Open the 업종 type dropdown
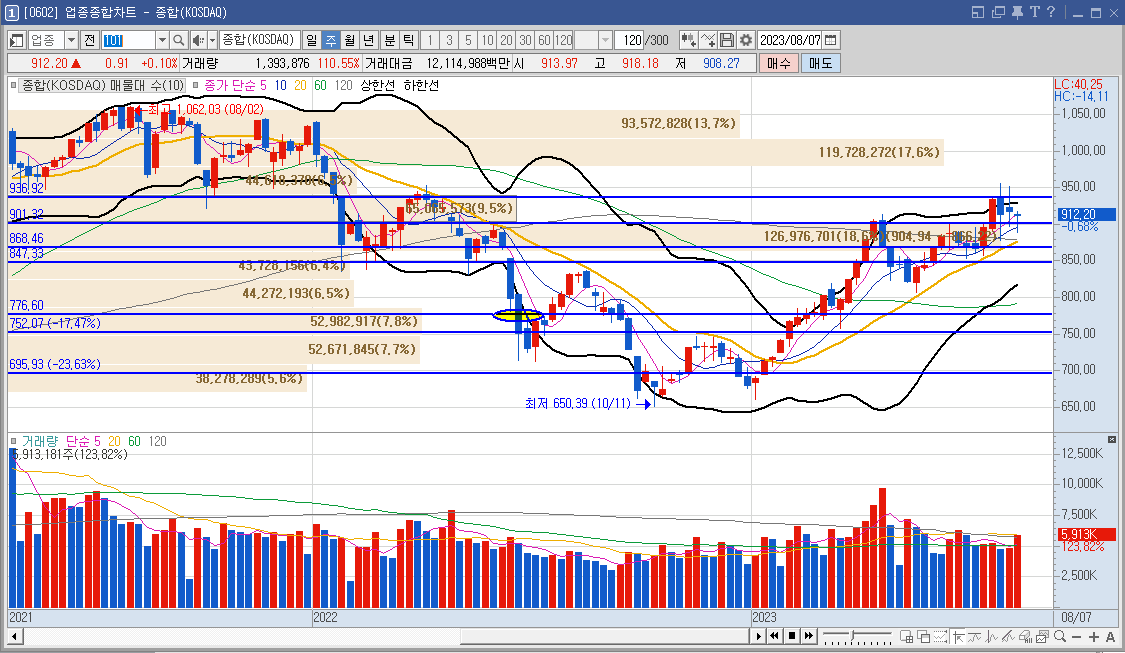The height and width of the screenshot is (653, 1125). tap(71, 40)
